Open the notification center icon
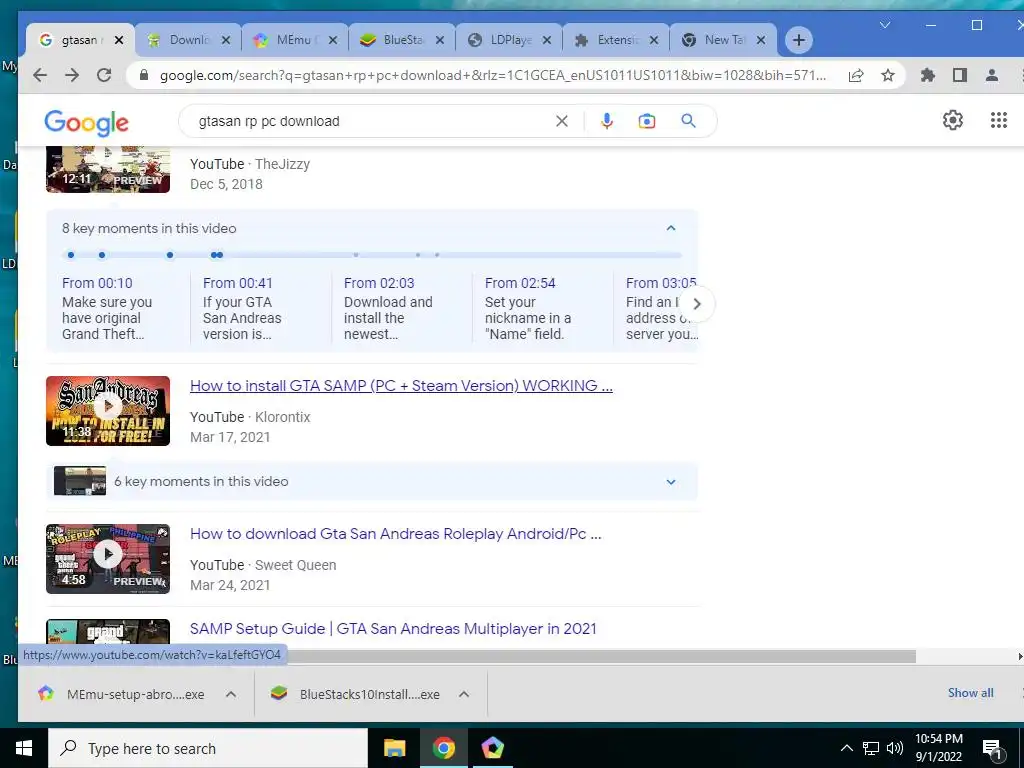Image resolution: width=1024 pixels, height=768 pixels. click(992, 750)
